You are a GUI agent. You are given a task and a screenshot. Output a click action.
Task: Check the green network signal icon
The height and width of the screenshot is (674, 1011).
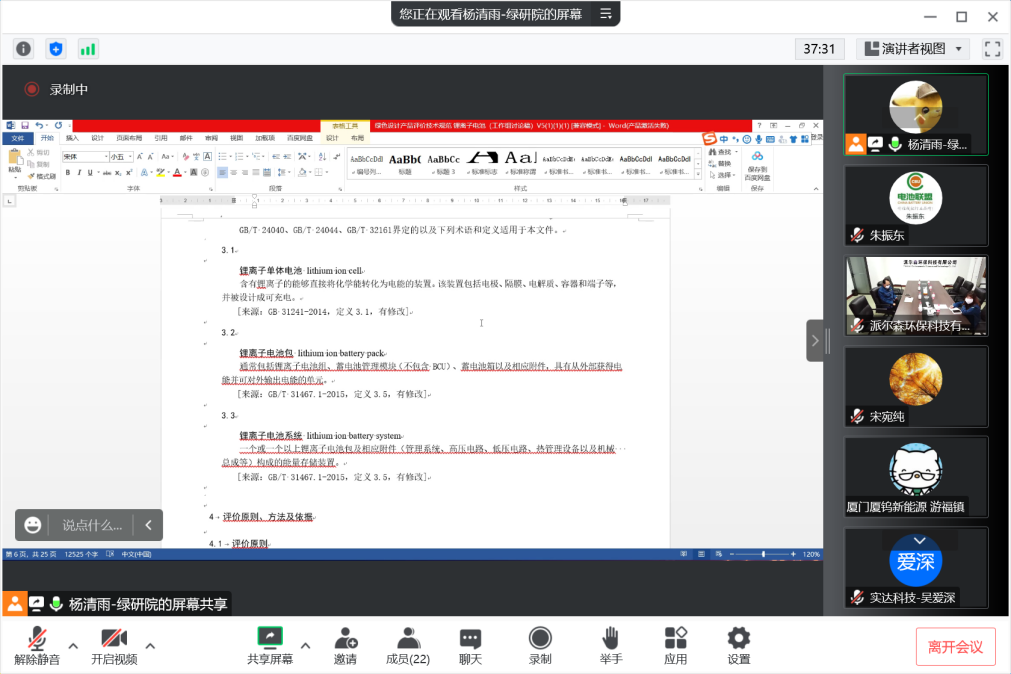pos(88,49)
